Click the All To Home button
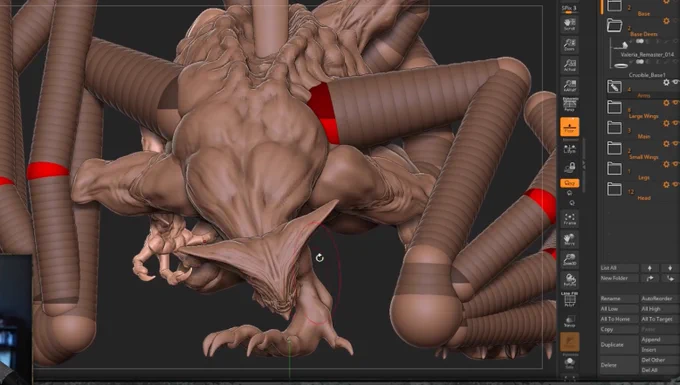Screen dimensions: 680x385 click(619, 319)
